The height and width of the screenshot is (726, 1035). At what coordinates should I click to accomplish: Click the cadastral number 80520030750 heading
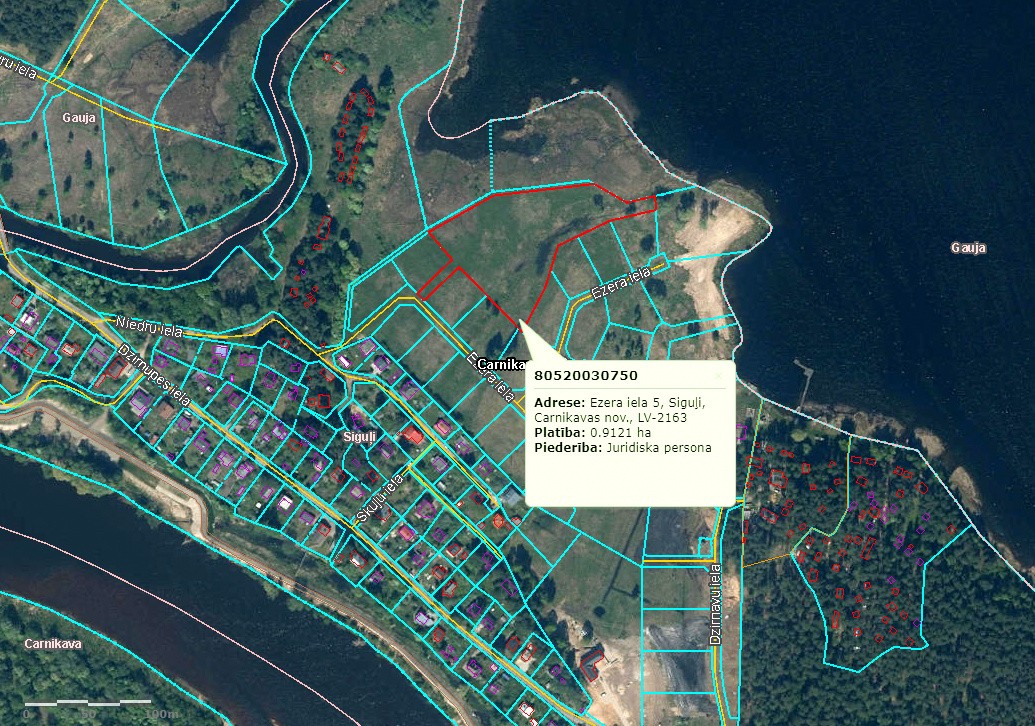pyautogui.click(x=586, y=375)
